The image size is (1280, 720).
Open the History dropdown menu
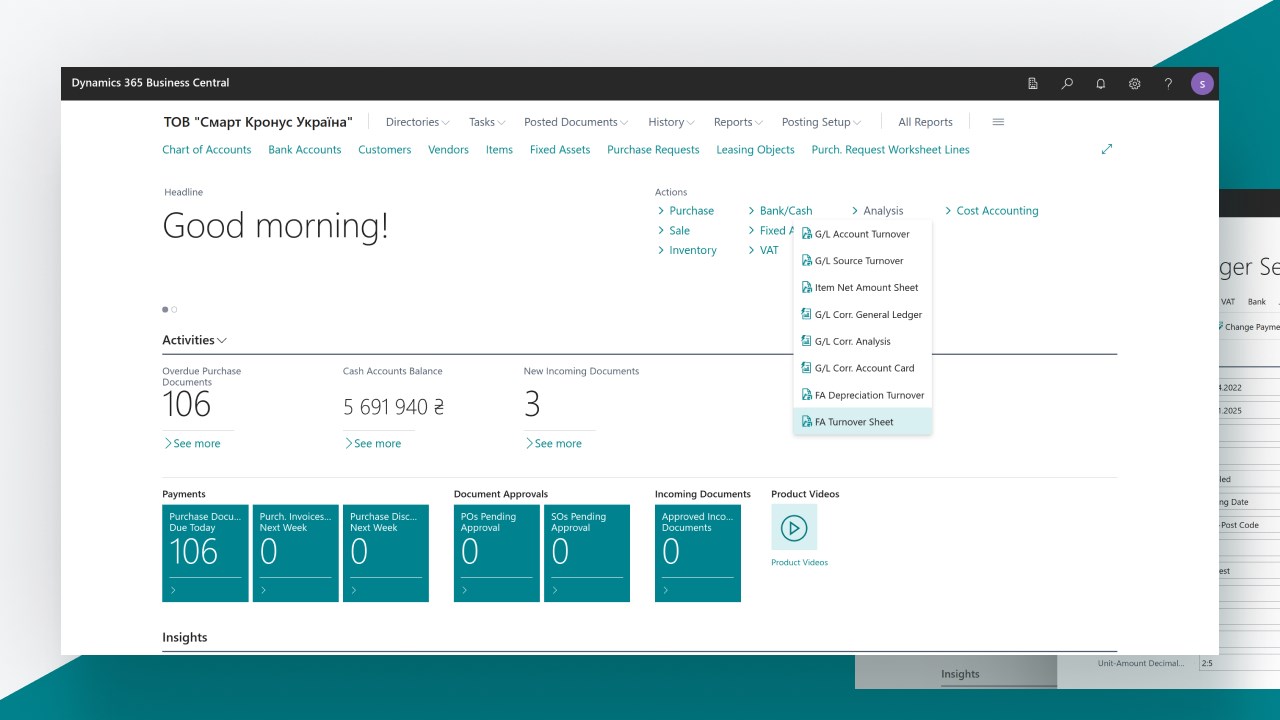click(x=672, y=122)
